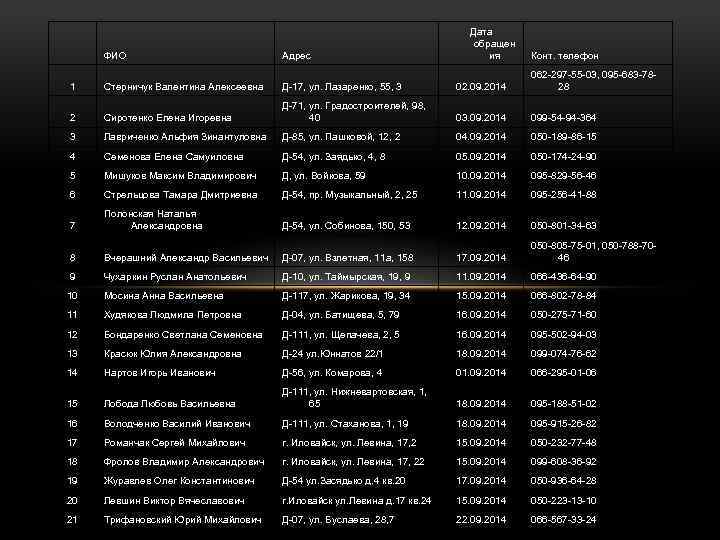Screen dimensions: 720x540
Task: Select name Стерничук Валентина Алексеевна
Action: pyautogui.click(x=184, y=86)
